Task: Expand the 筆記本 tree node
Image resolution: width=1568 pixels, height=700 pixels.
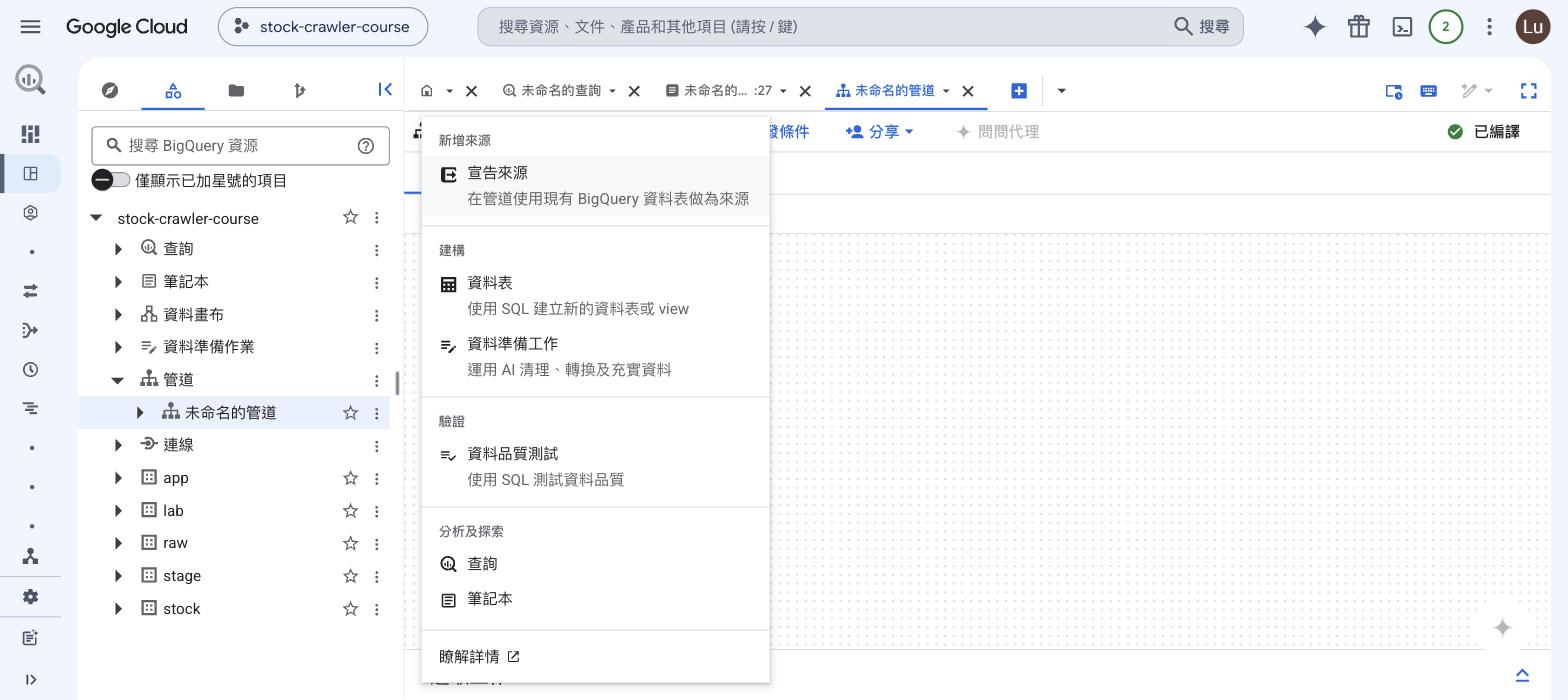Action: [118, 282]
